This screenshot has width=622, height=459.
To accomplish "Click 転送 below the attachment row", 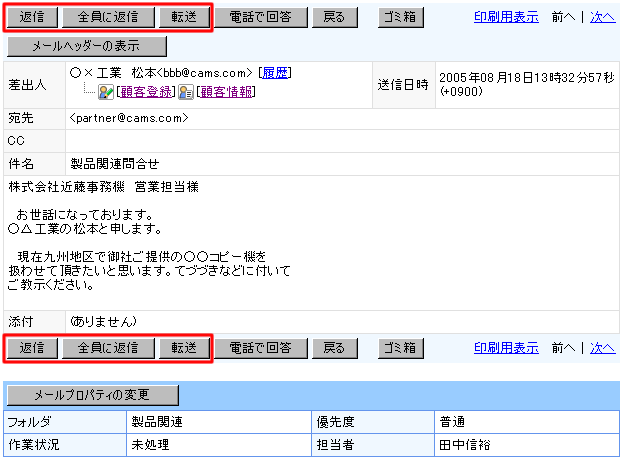I will 184,348.
